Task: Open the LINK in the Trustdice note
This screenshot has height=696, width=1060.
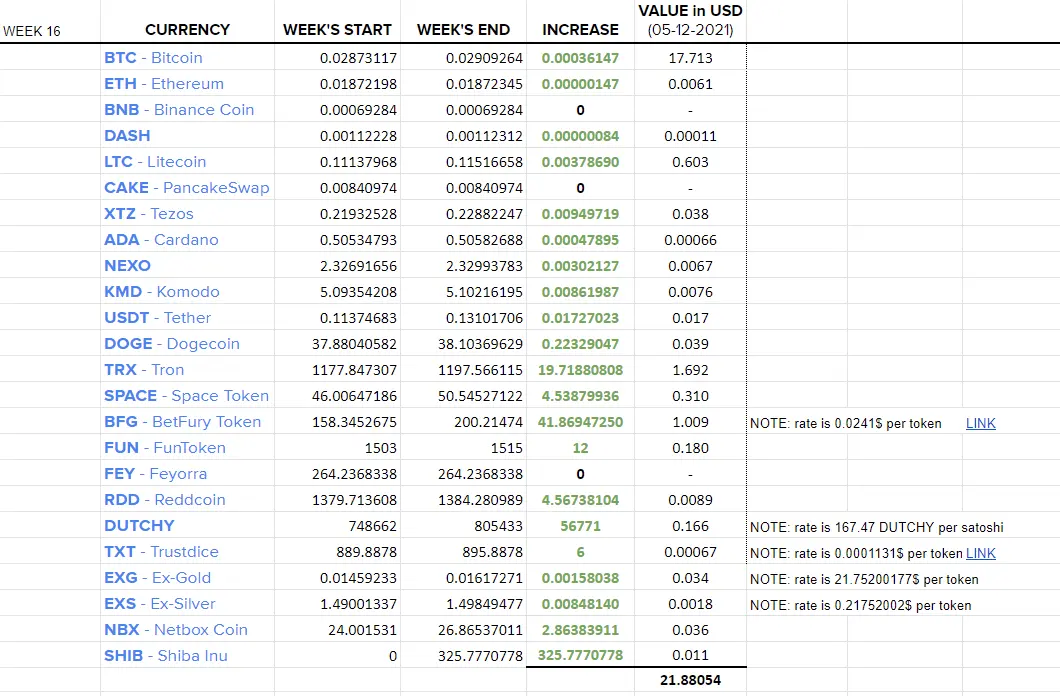Action: (980, 553)
